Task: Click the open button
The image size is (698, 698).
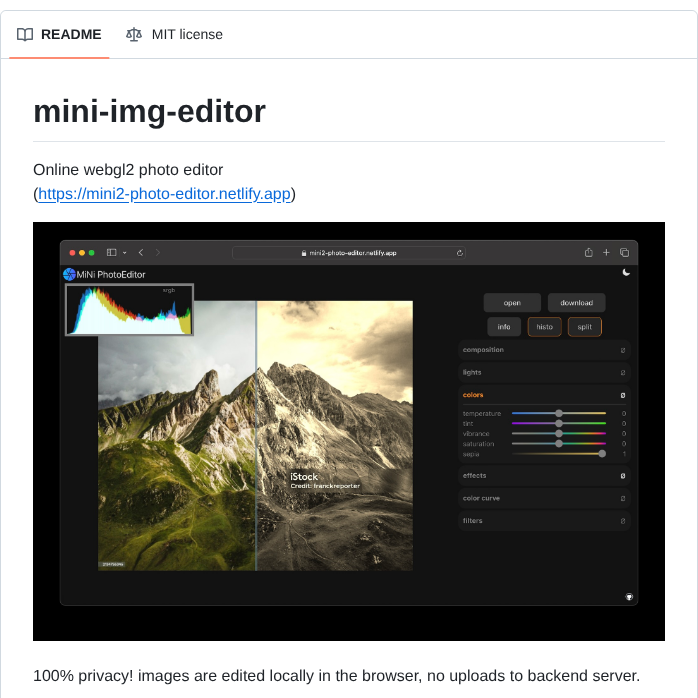Action: tap(512, 303)
